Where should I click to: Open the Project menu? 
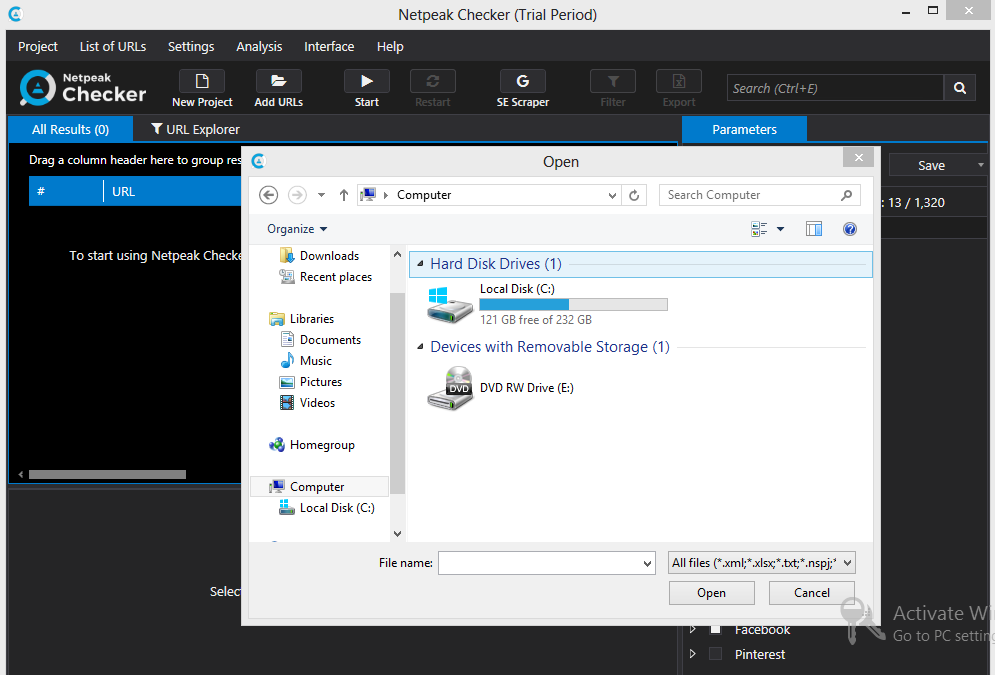[x=37, y=46]
